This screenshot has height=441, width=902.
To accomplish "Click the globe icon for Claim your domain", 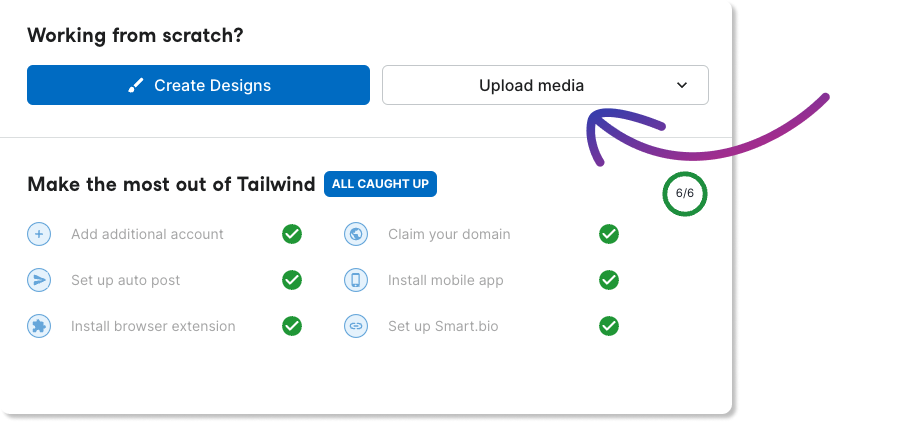I will tap(356, 234).
